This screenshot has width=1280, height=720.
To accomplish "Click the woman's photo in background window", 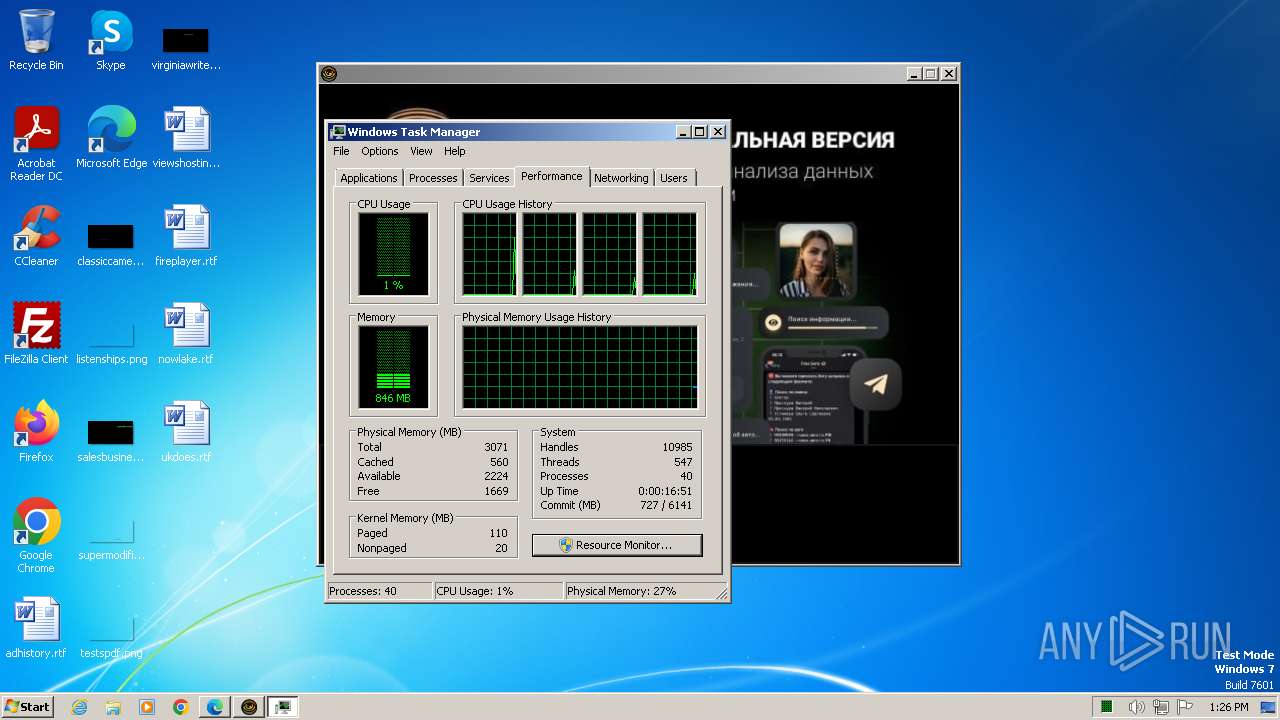I will point(816,260).
